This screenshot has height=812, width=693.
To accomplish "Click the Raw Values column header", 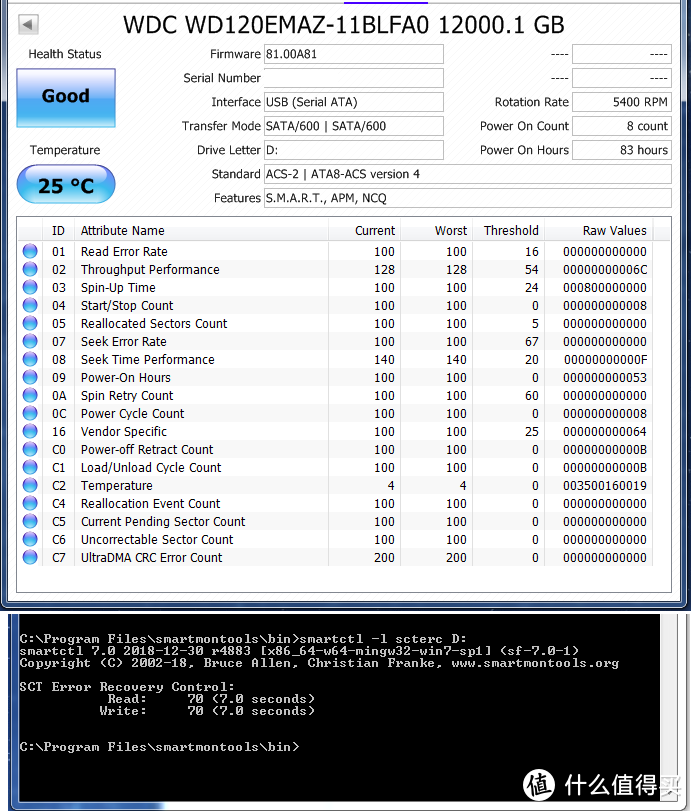I will click(599, 230).
